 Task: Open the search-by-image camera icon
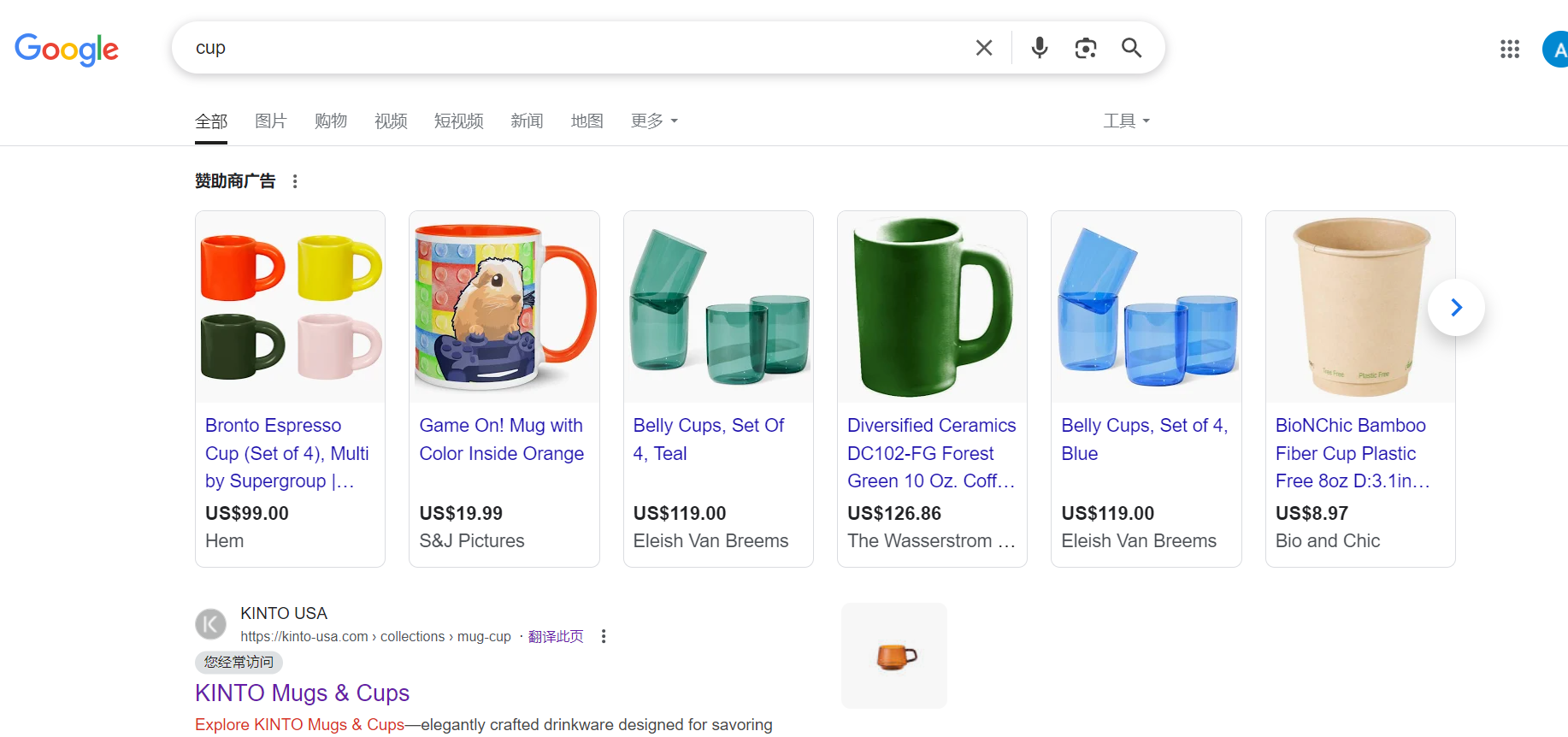pyautogui.click(x=1086, y=48)
